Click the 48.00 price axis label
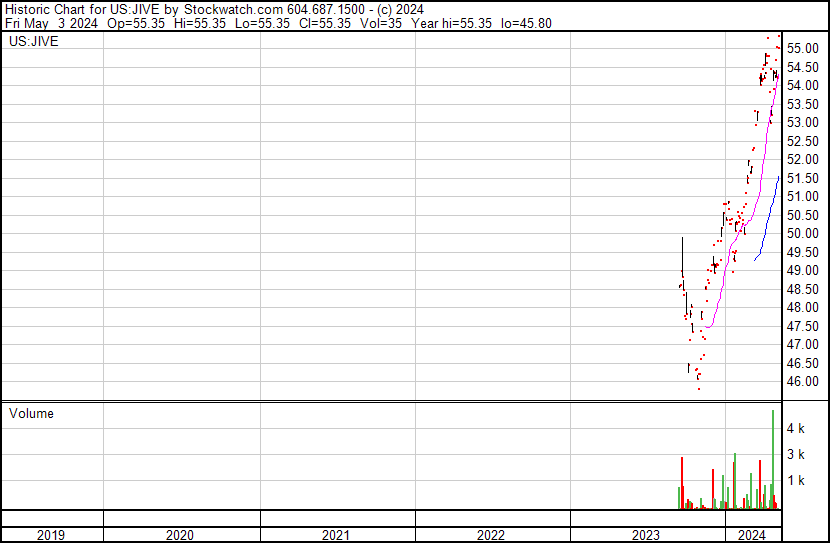 [x=802, y=307]
